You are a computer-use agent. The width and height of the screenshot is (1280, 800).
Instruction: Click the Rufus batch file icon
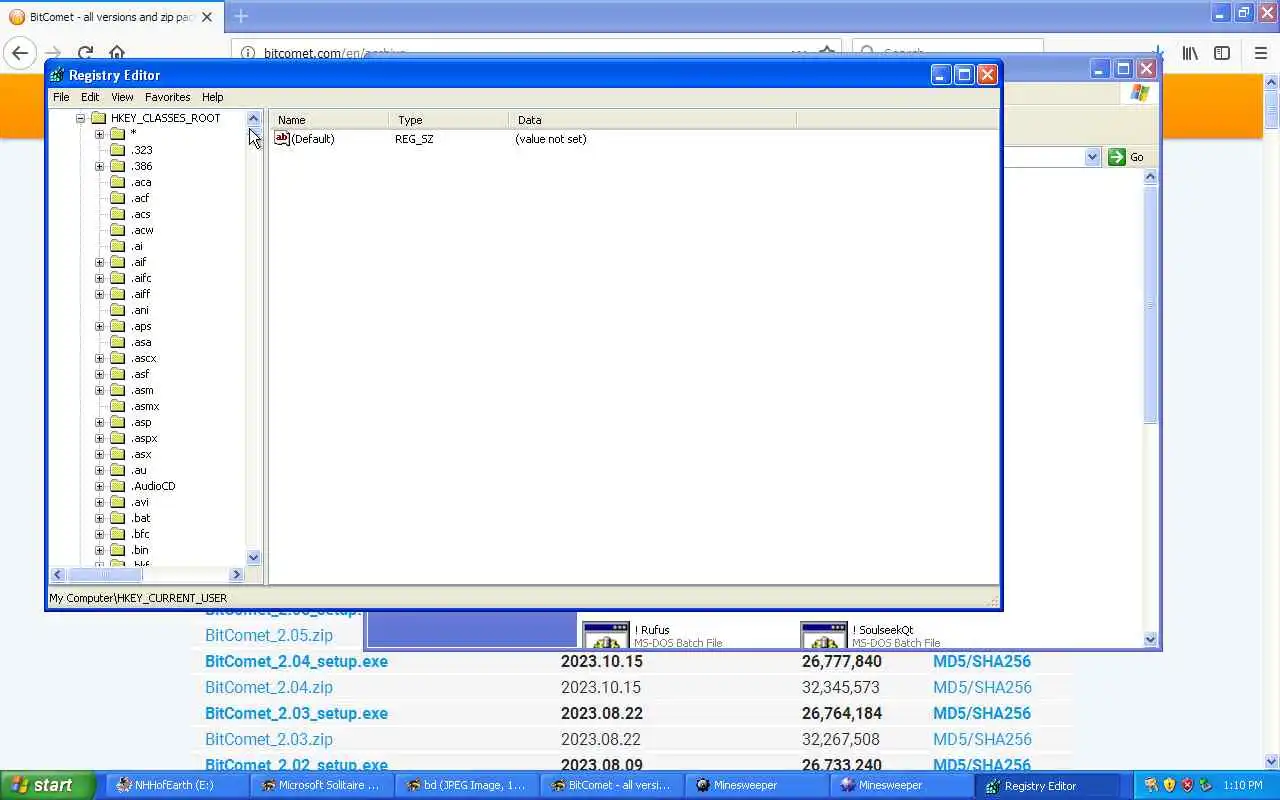point(606,636)
